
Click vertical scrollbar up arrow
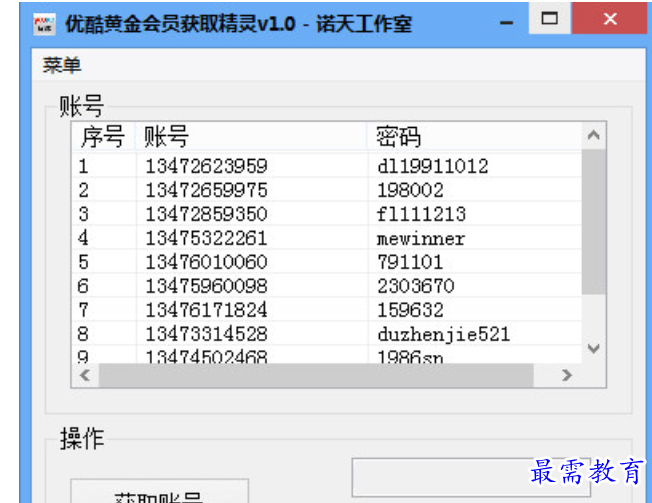(593, 135)
